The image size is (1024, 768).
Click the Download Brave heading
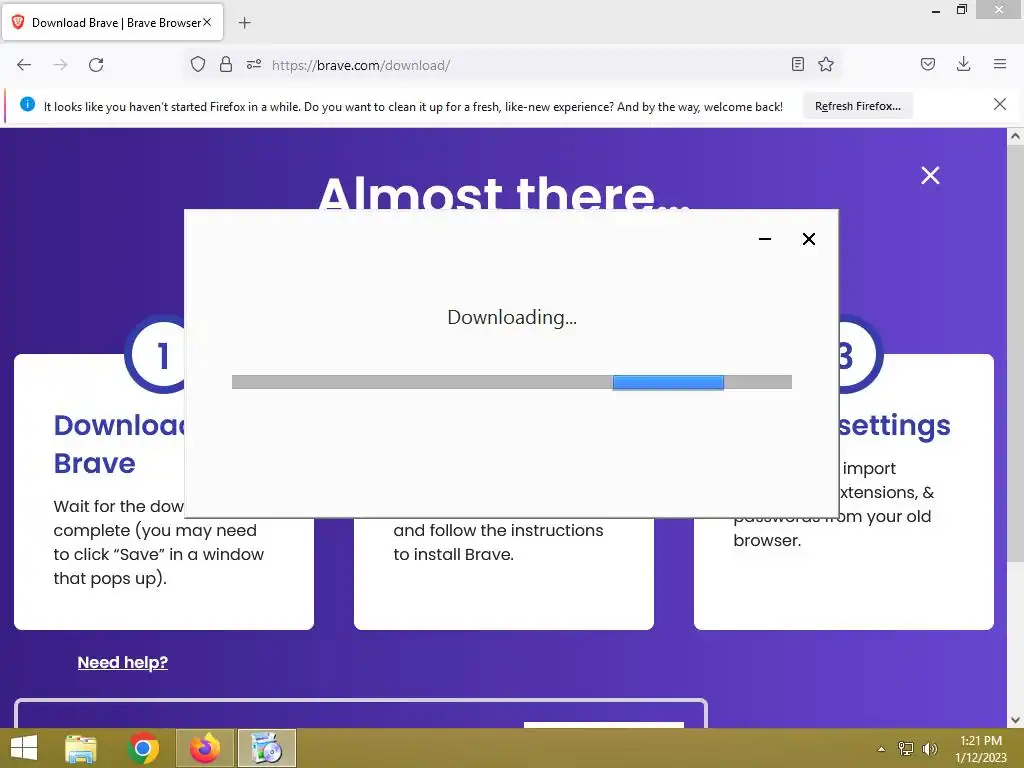pyautogui.click(x=119, y=444)
